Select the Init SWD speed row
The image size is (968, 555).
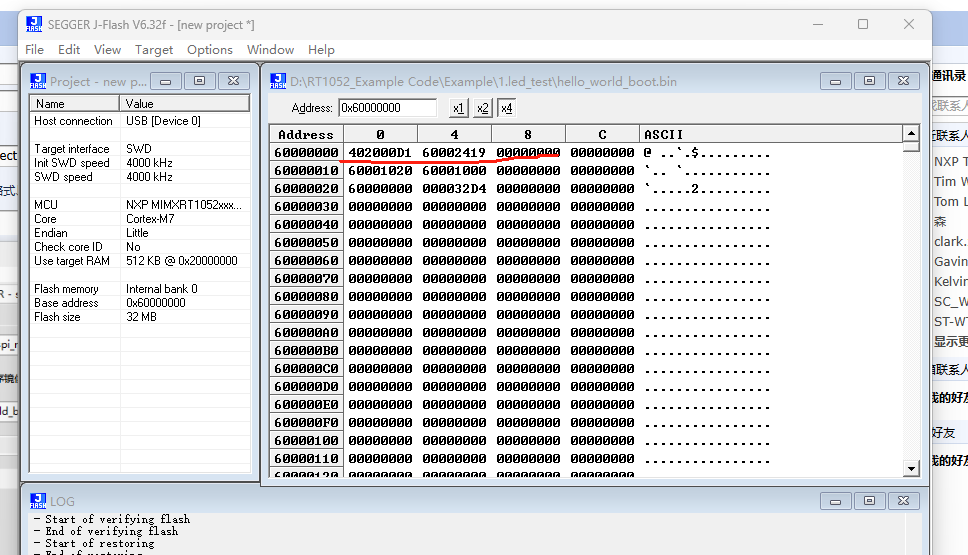click(140, 163)
